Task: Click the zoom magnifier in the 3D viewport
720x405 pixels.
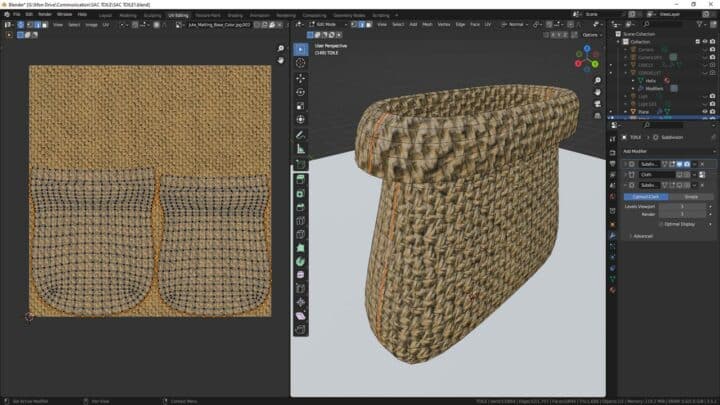Action: pos(597,80)
